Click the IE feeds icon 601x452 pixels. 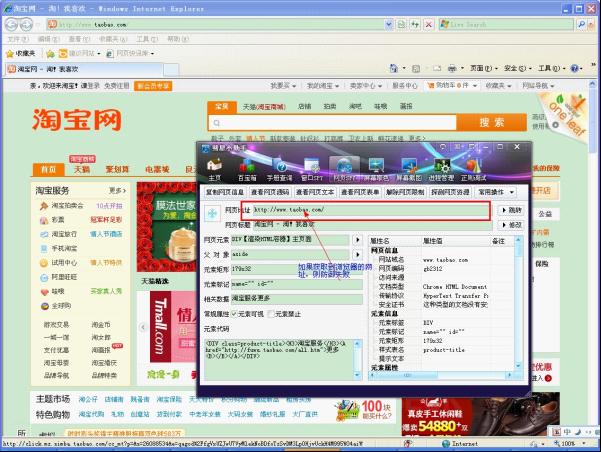[416, 68]
